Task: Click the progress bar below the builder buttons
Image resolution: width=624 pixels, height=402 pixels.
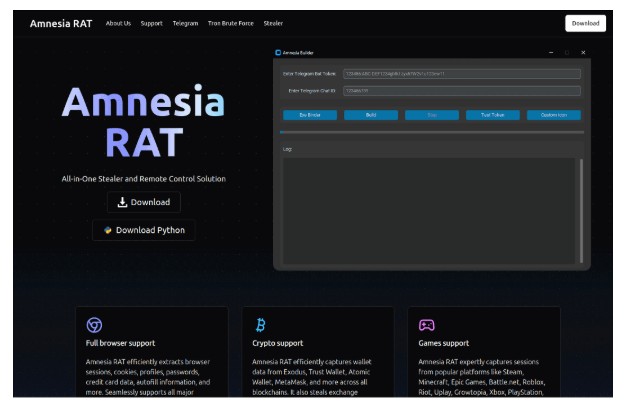Action: tap(431, 131)
